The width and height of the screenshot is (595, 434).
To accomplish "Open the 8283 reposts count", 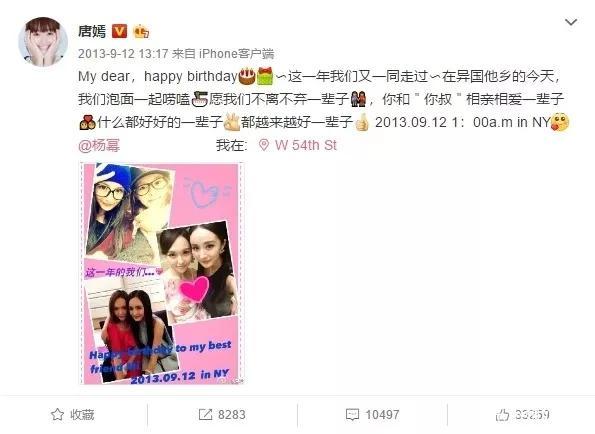I will [x=231, y=415].
